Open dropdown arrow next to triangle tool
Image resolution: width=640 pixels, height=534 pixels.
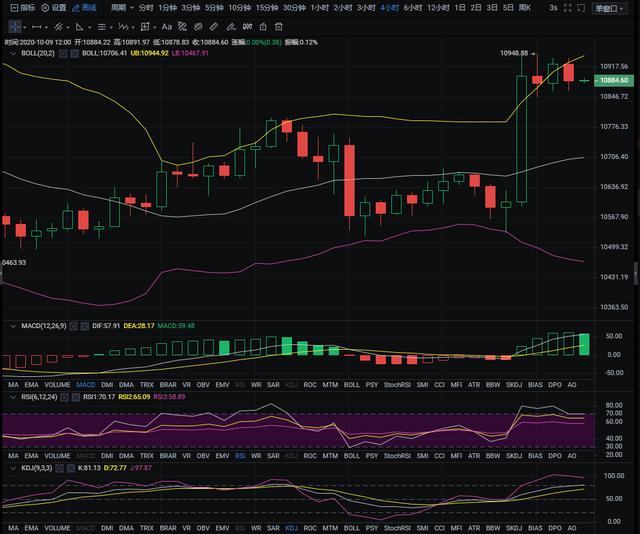[x=89, y=27]
